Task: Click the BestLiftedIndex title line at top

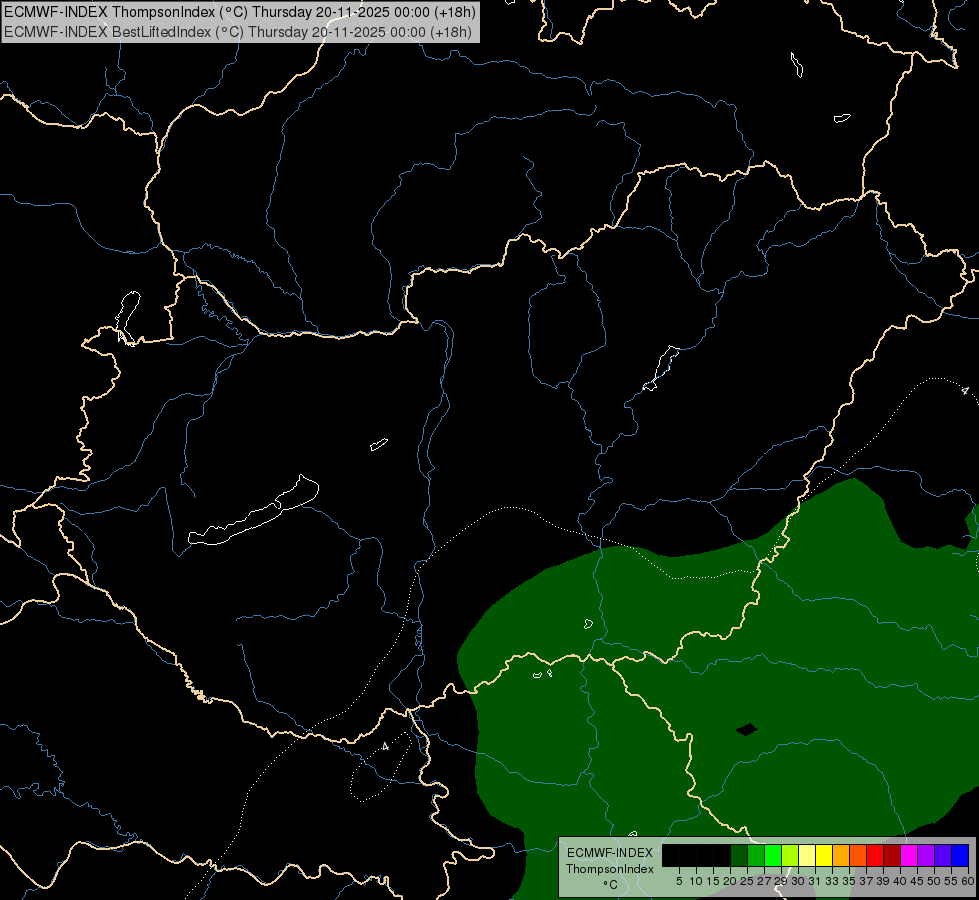Action: point(238,32)
